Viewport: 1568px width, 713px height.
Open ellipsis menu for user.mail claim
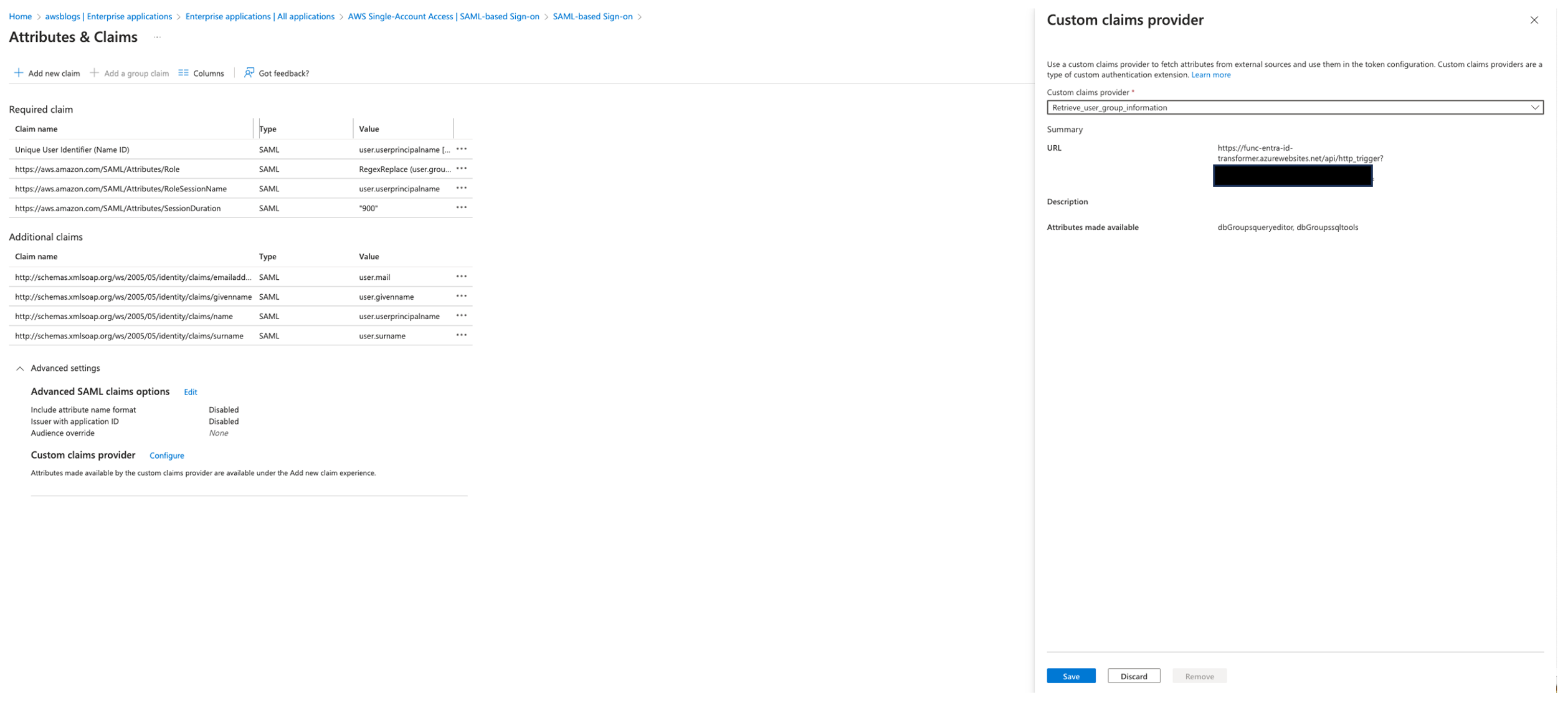[461, 277]
